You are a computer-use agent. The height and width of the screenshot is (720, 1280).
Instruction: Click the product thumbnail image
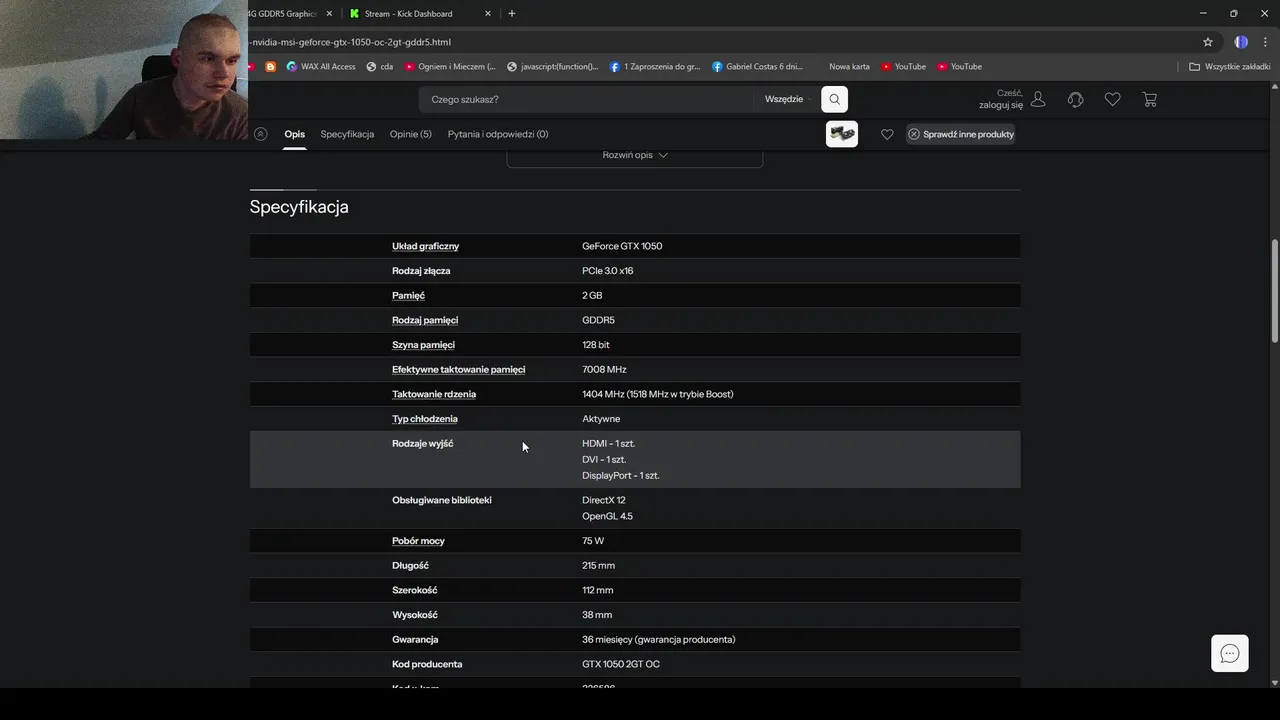842,134
